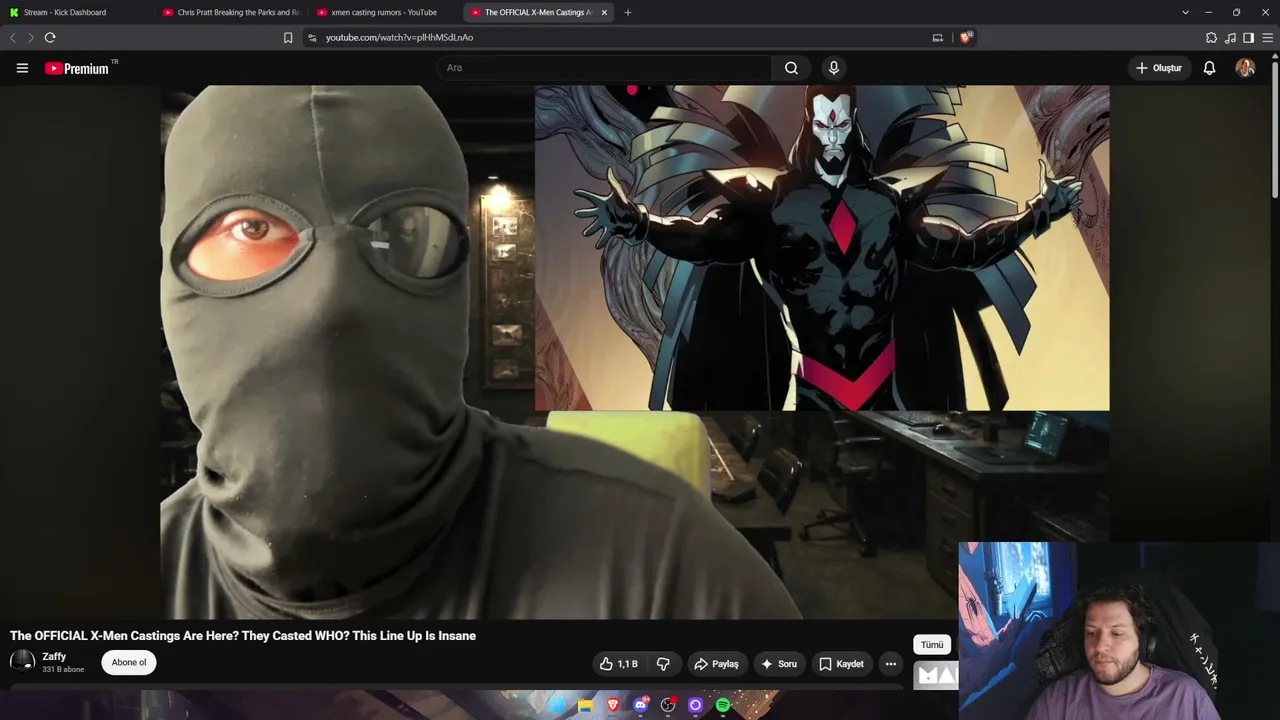Image resolution: width=1280 pixels, height=720 pixels.
Task: Open the Zaffy channel name link
Action: pyautogui.click(x=54, y=656)
